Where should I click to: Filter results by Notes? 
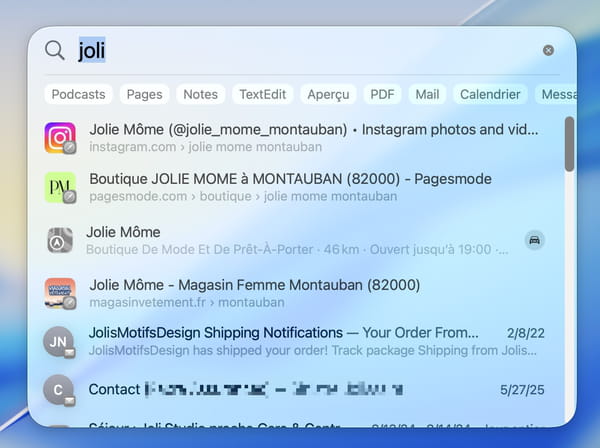click(200, 94)
